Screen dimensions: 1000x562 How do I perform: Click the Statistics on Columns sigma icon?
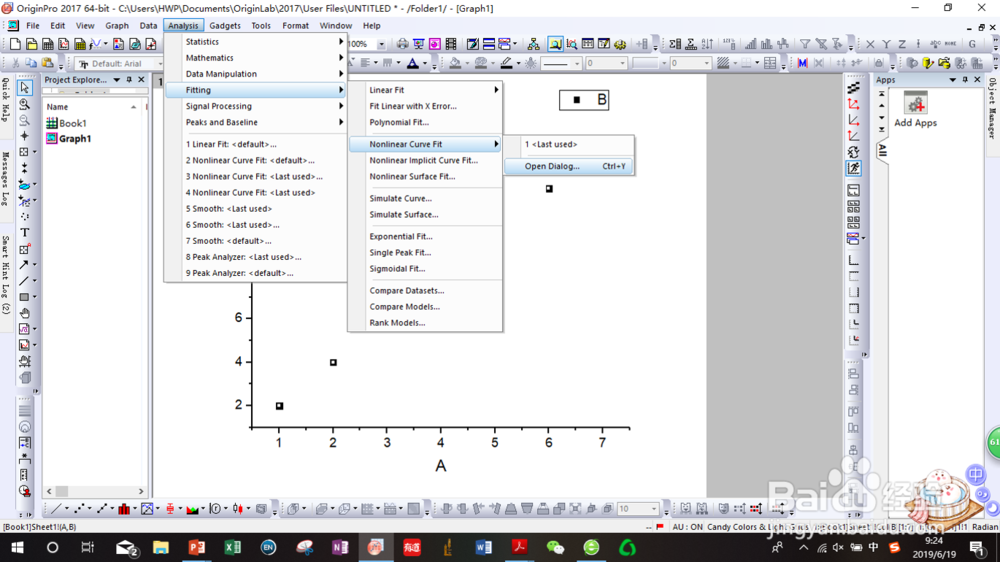click(675, 44)
